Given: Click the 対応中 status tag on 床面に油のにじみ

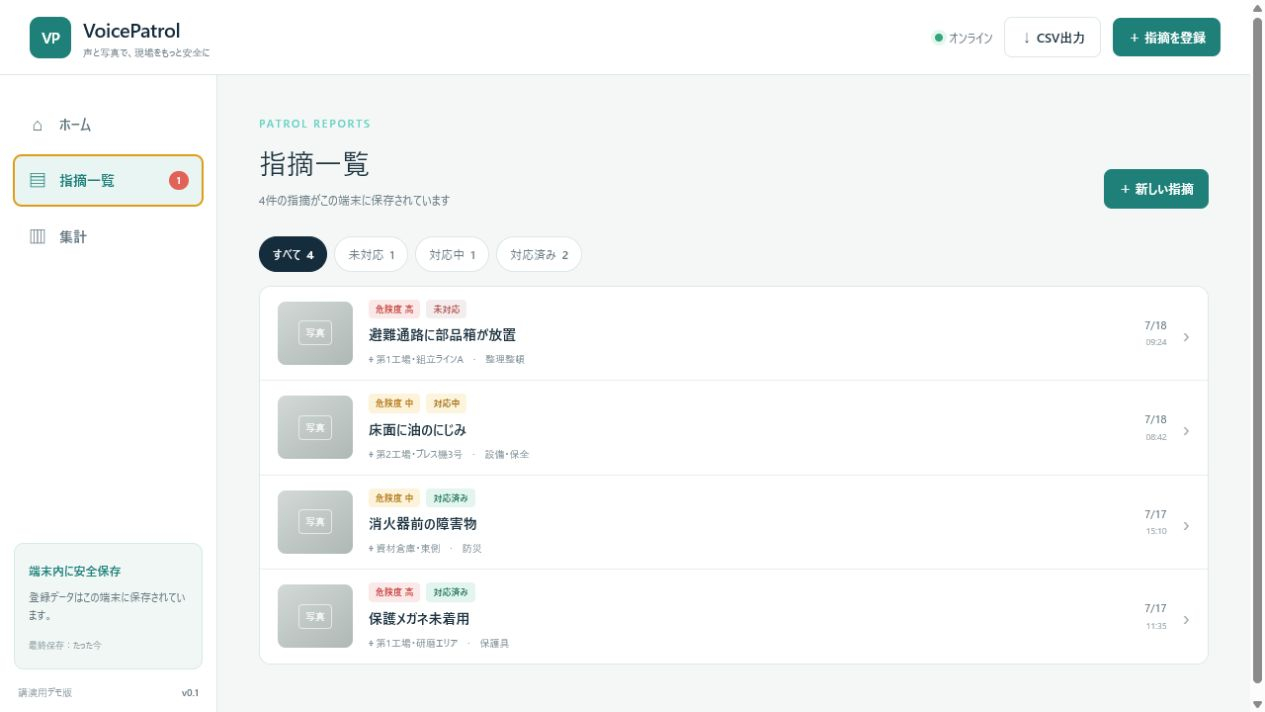Looking at the screenshot, I should pos(446,403).
